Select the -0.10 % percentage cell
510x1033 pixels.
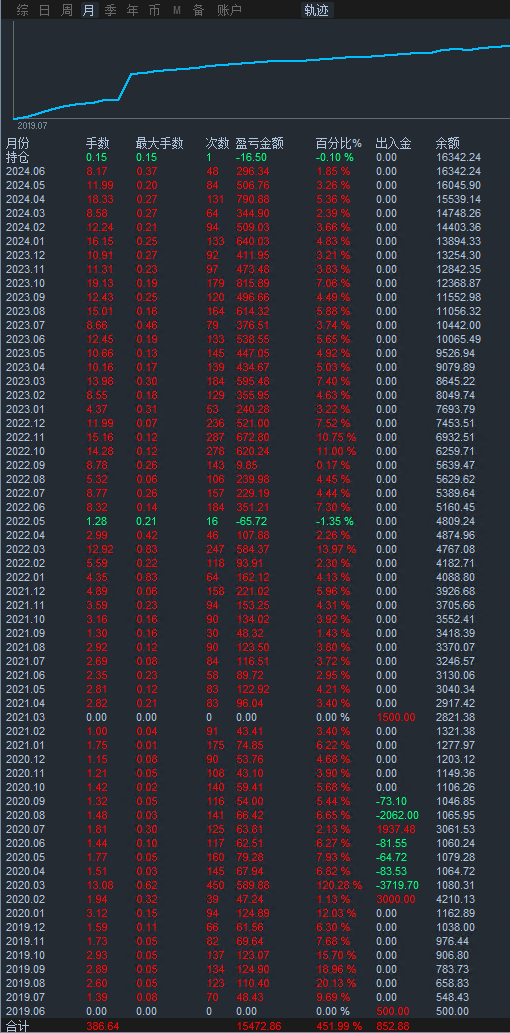pyautogui.click(x=335, y=157)
